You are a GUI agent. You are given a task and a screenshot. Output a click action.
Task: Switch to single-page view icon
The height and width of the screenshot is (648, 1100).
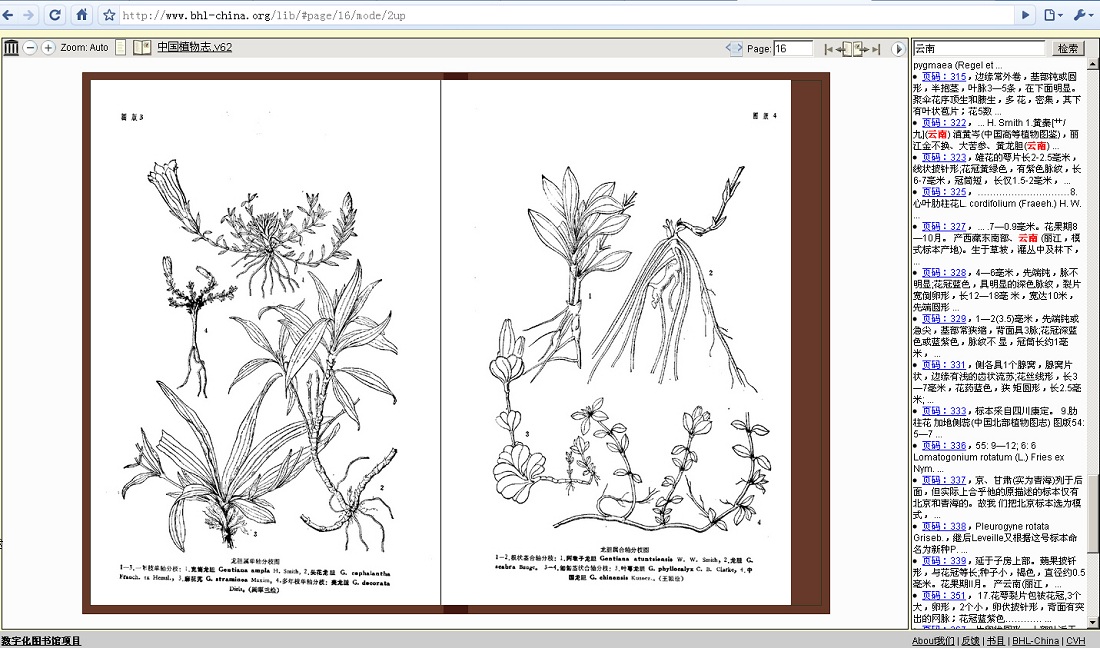tap(121, 48)
